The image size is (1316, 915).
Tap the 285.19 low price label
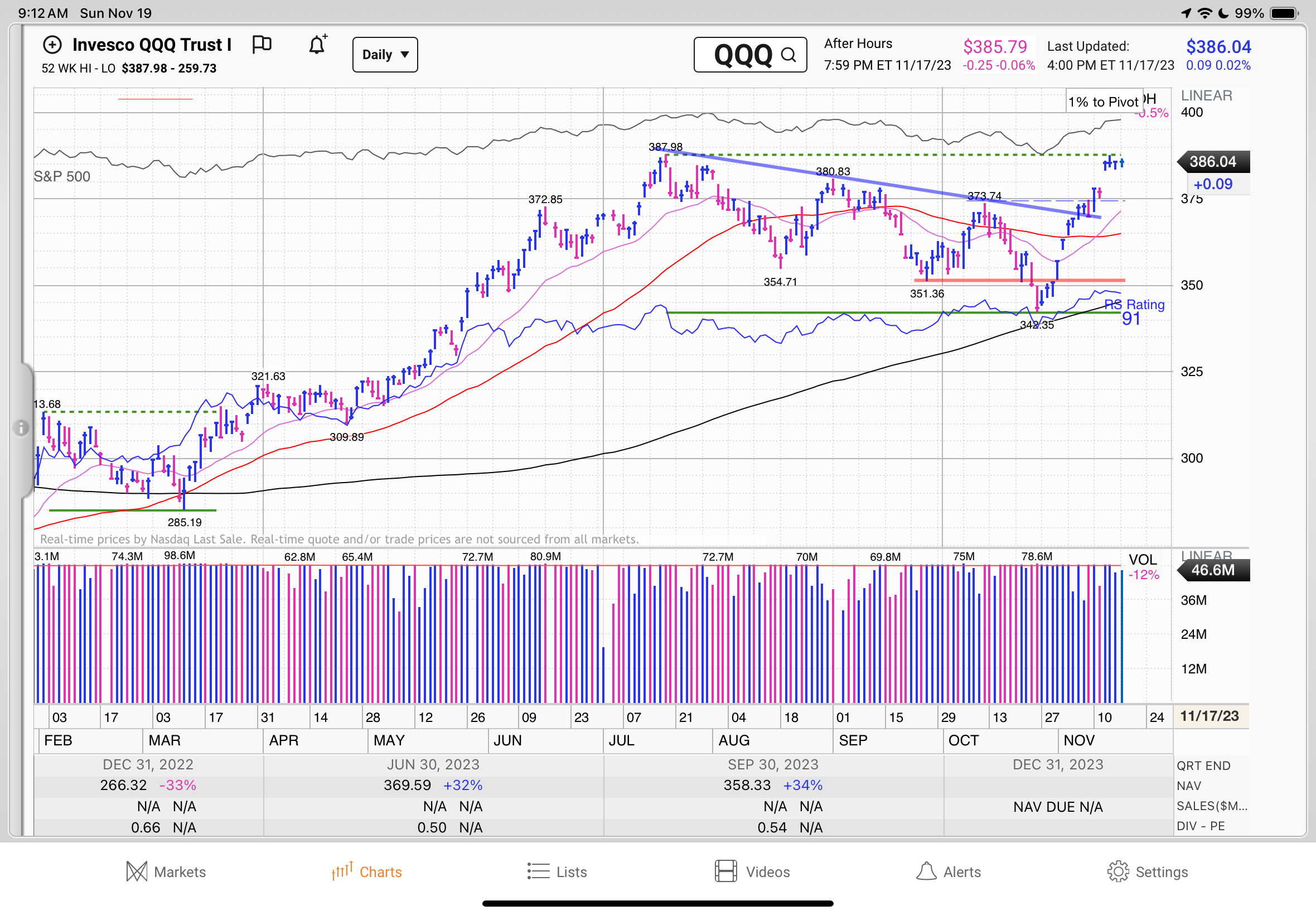coord(185,522)
